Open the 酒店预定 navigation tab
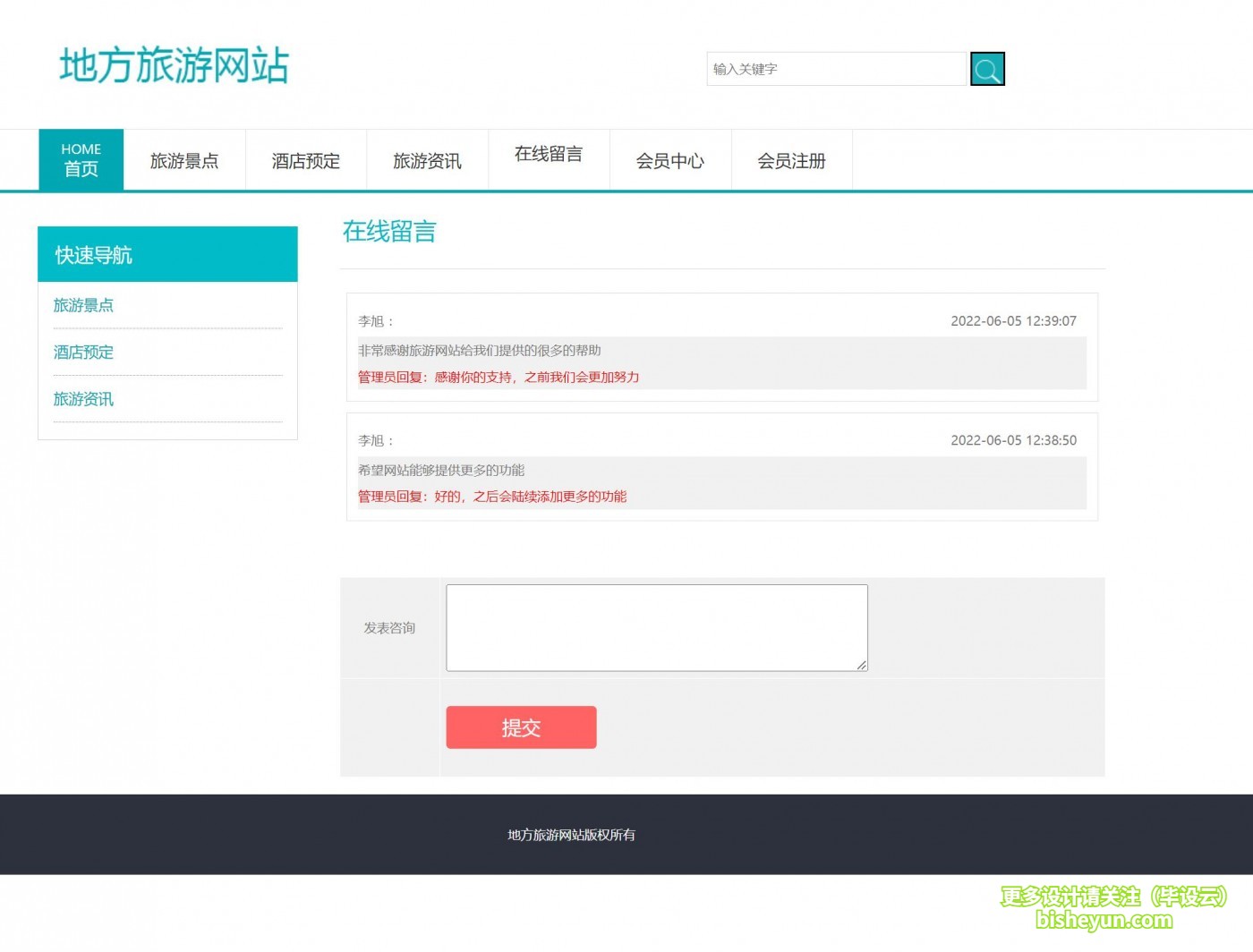 pos(305,160)
